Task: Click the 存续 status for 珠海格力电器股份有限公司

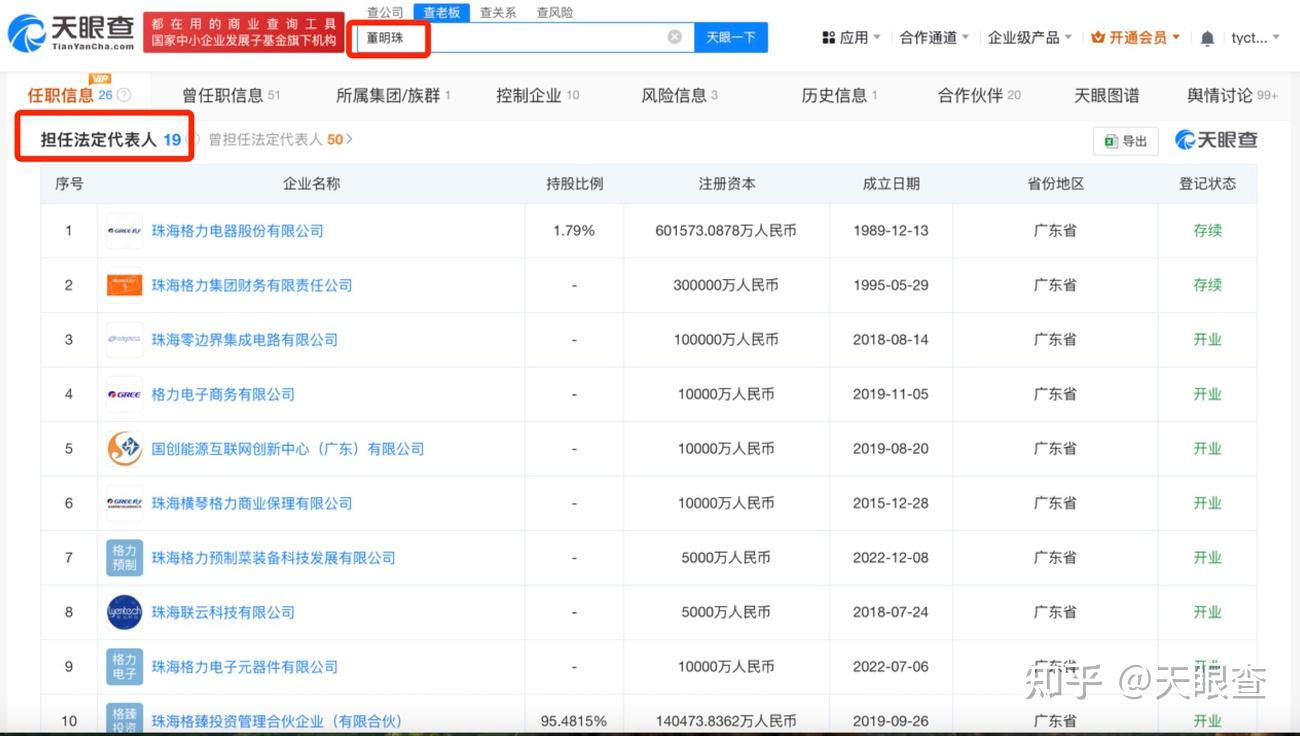Action: pyautogui.click(x=1207, y=231)
